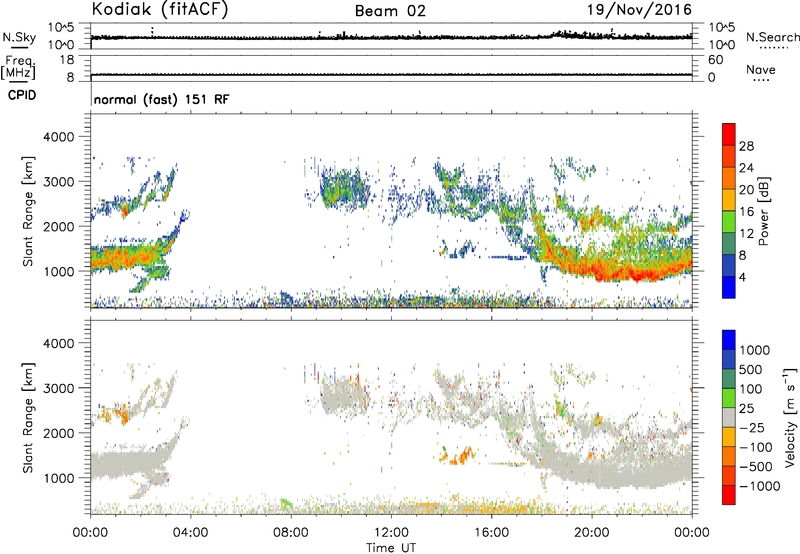Click the "Power [dB]" color bar title

763,211
